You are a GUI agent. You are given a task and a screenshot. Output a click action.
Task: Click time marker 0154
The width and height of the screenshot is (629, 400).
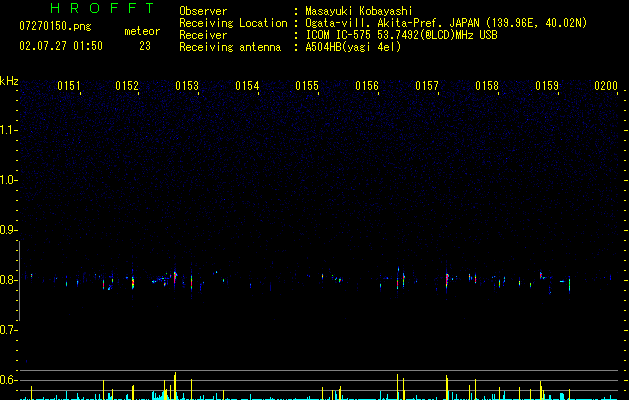247,85
